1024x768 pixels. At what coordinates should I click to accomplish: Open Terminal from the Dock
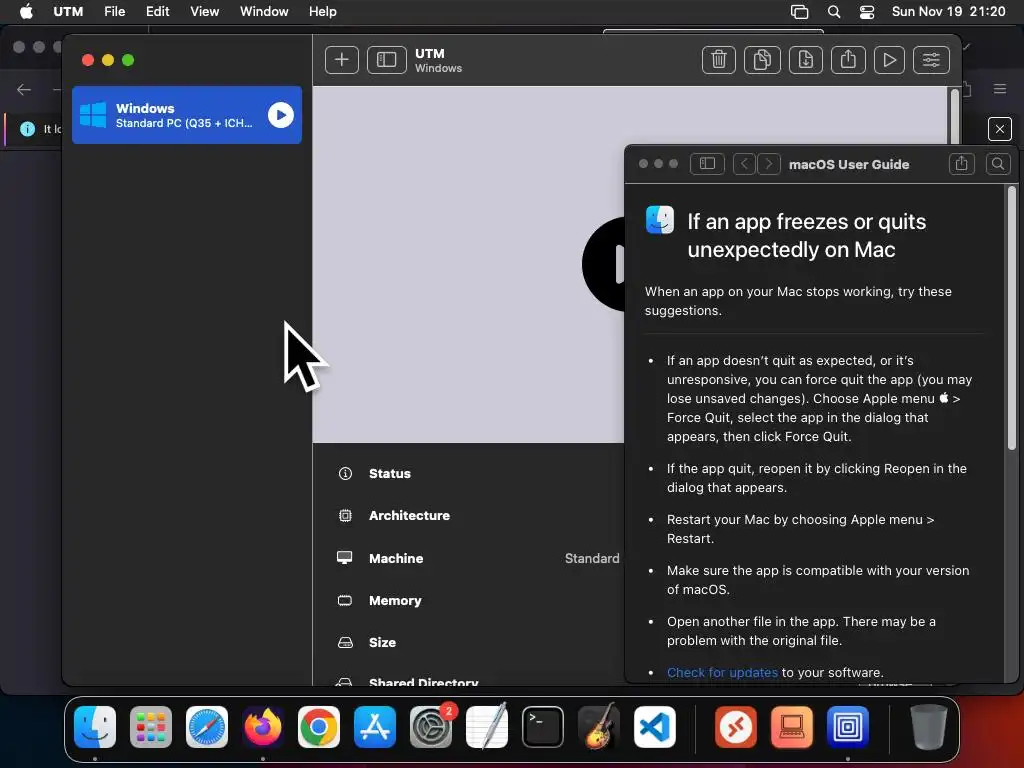pyautogui.click(x=543, y=727)
